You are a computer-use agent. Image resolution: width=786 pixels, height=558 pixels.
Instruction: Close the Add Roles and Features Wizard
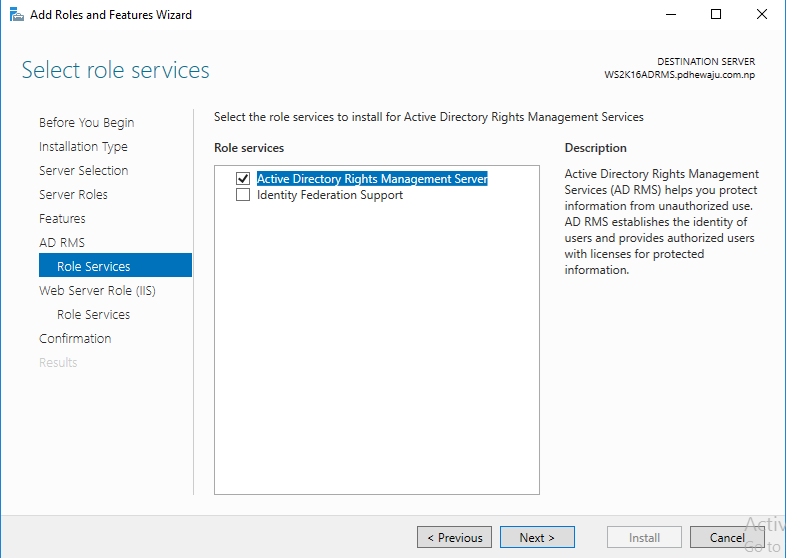click(x=761, y=14)
